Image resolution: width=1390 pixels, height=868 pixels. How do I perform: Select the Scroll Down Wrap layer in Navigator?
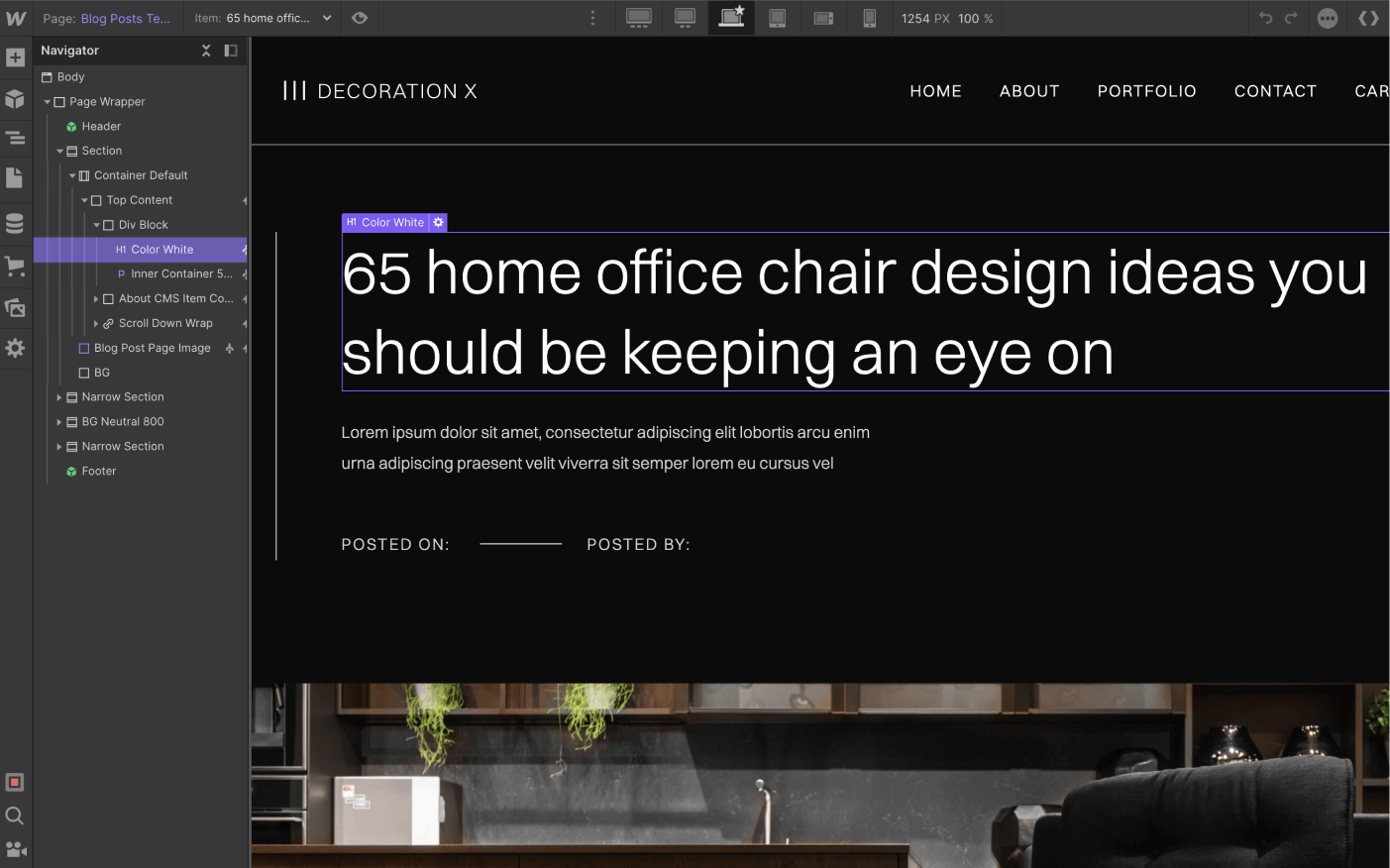164,323
